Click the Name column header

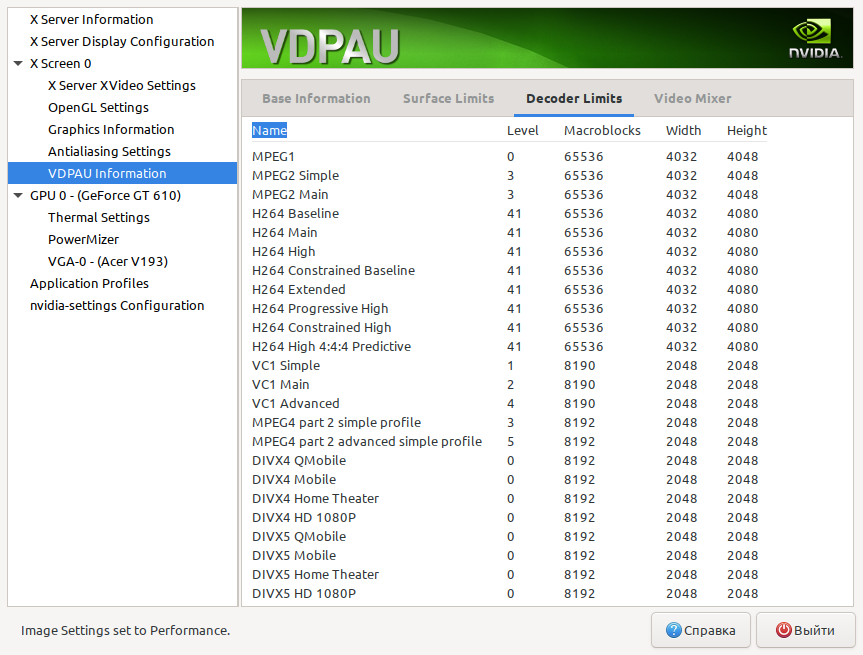[x=270, y=130]
